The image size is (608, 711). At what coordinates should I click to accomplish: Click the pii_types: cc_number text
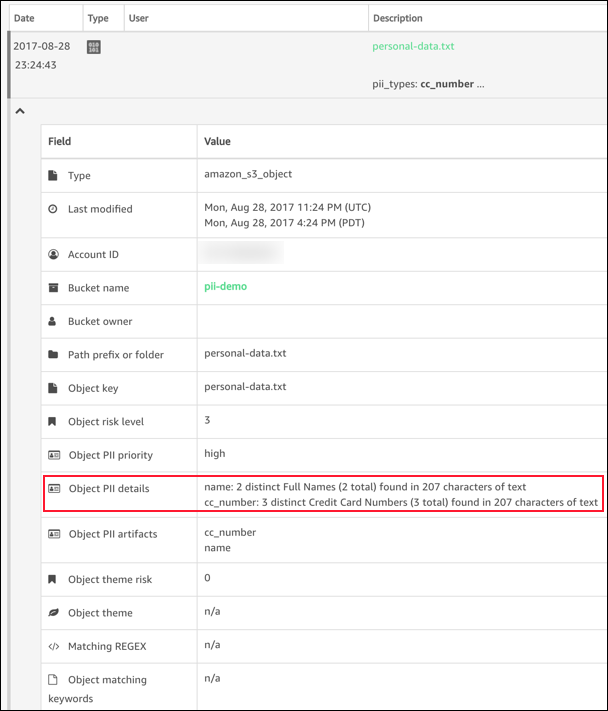click(428, 84)
